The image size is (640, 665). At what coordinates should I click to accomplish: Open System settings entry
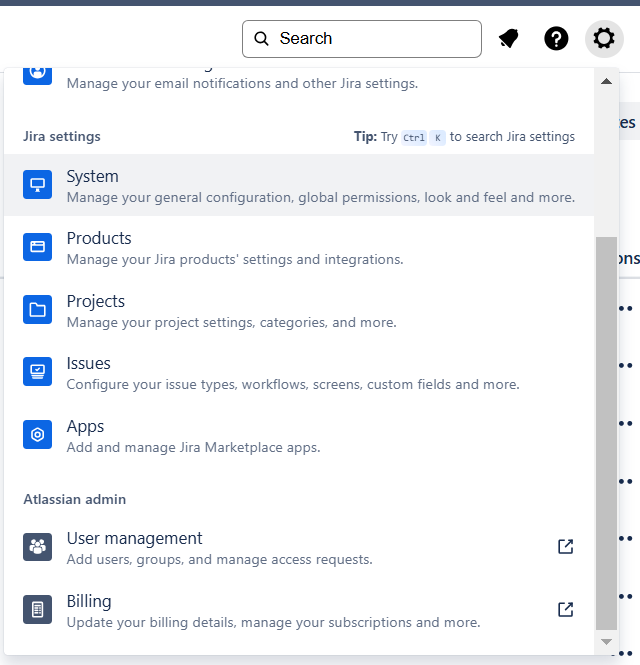pos(299,185)
